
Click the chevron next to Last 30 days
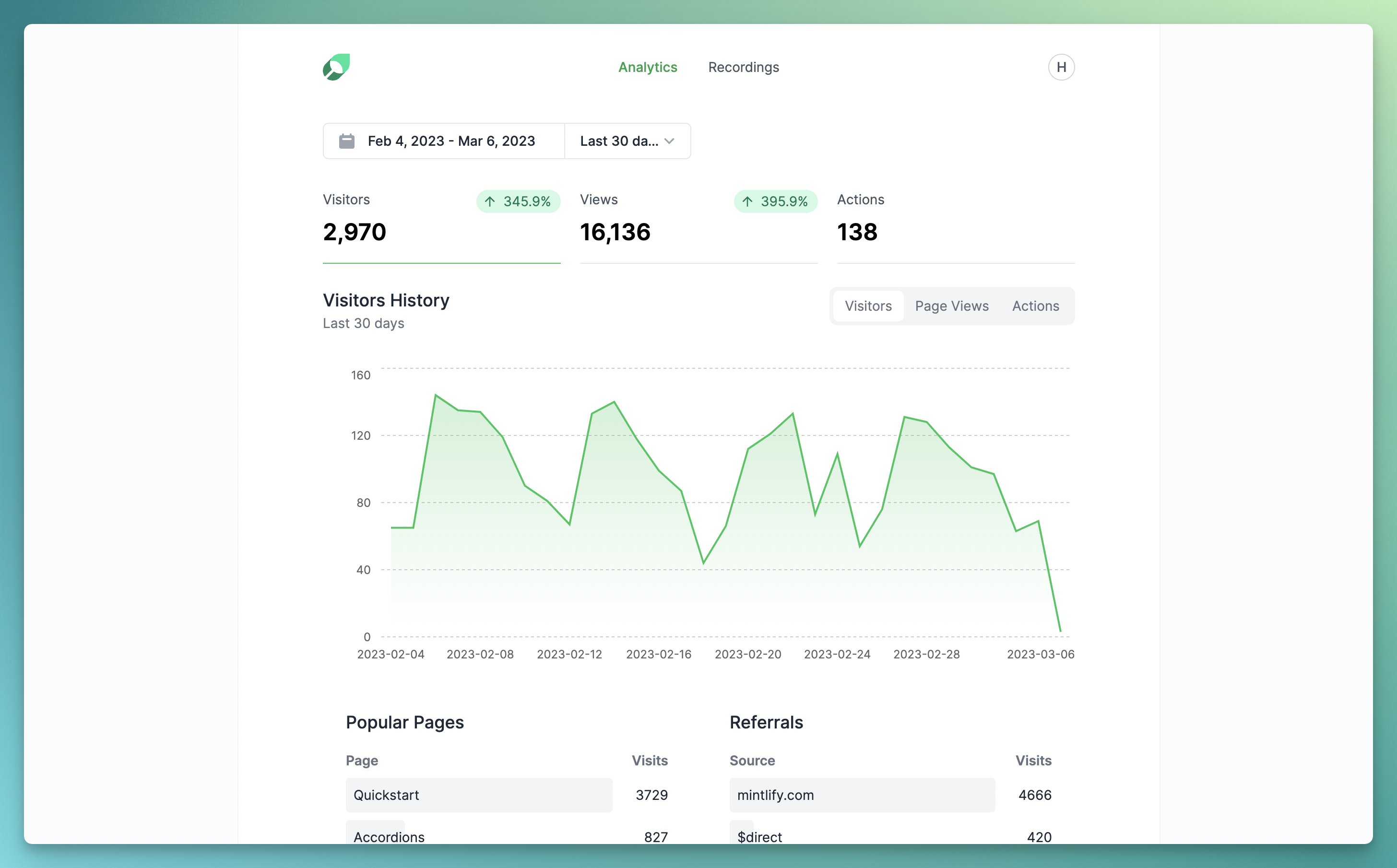click(668, 141)
